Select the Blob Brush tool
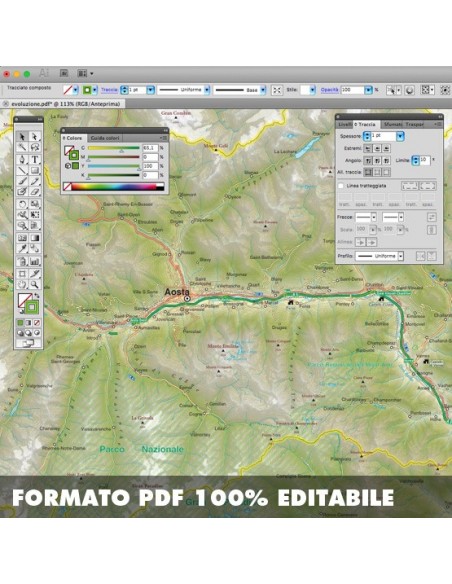This screenshot has width=452, height=584. 22,191
